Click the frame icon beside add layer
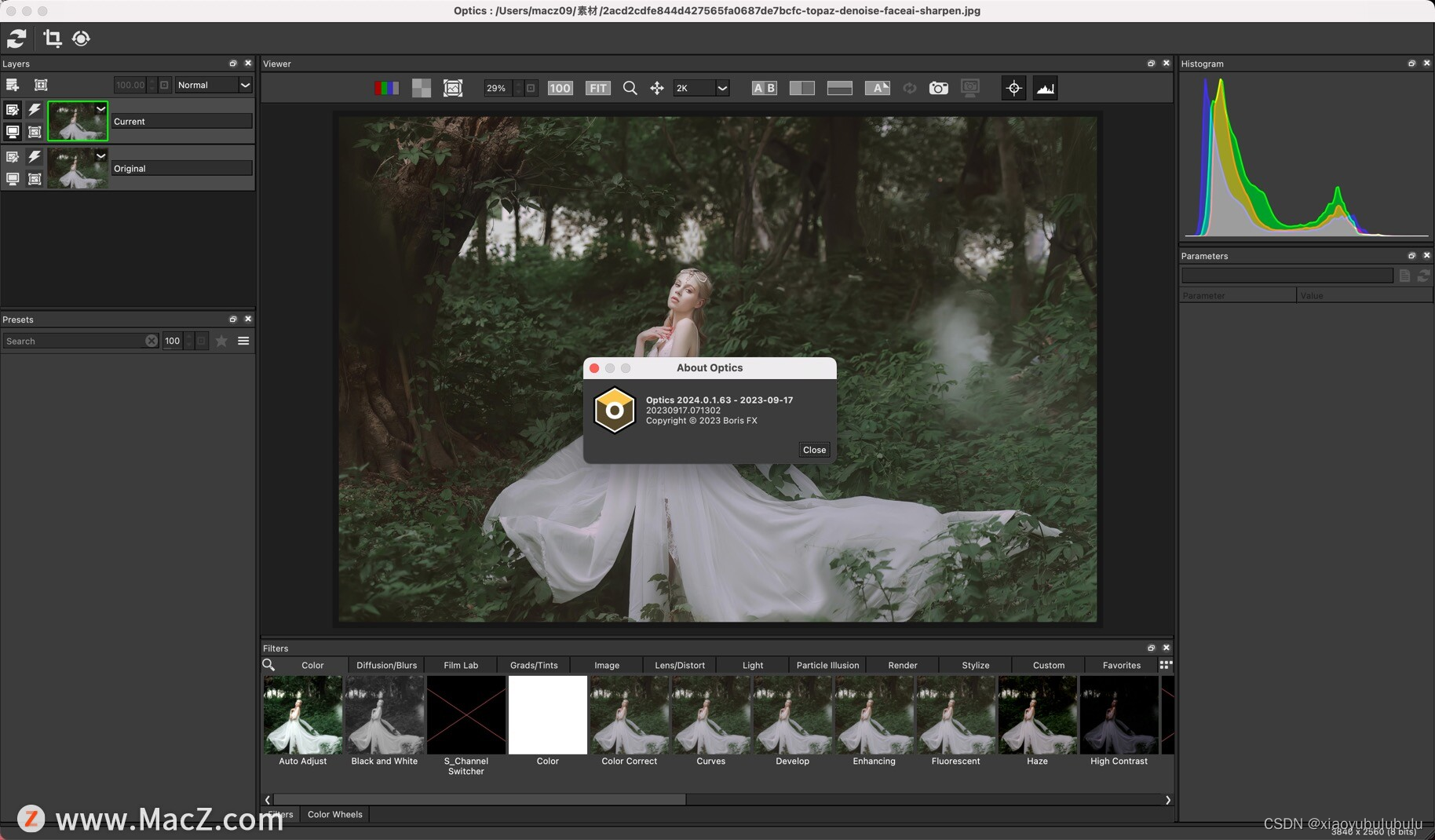Viewport: 1435px width, 840px height. click(41, 85)
